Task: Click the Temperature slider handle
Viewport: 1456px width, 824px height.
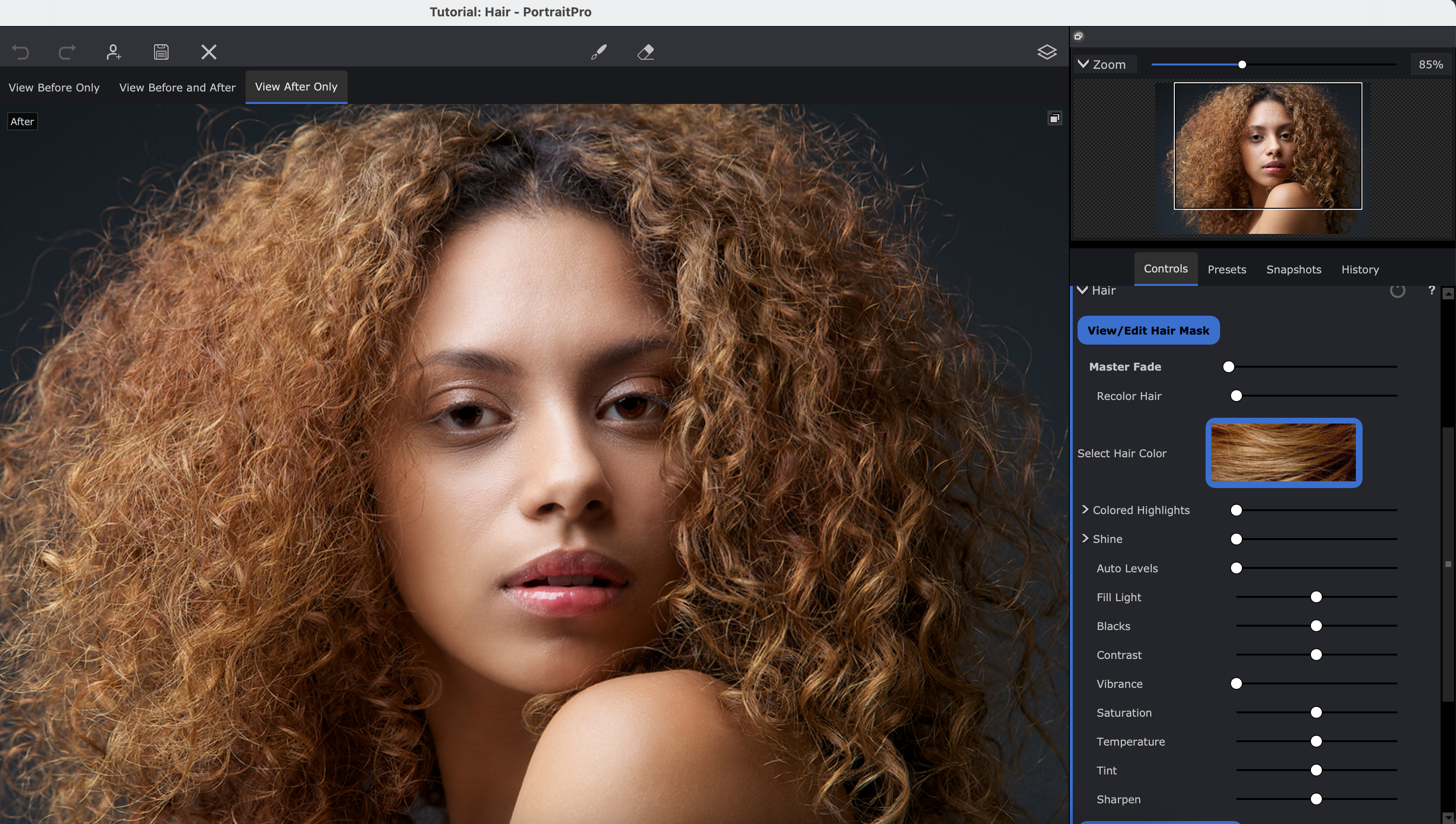Action: click(1316, 741)
